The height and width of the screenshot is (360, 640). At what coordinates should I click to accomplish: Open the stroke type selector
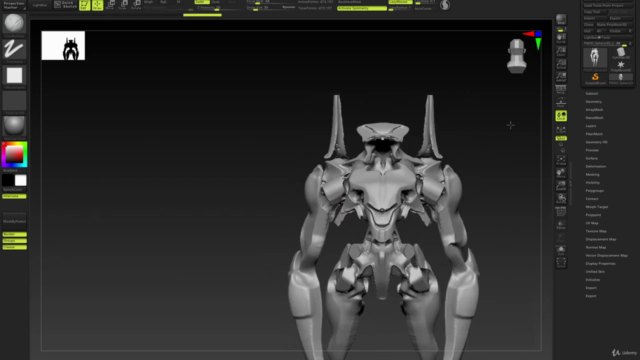(x=14, y=50)
